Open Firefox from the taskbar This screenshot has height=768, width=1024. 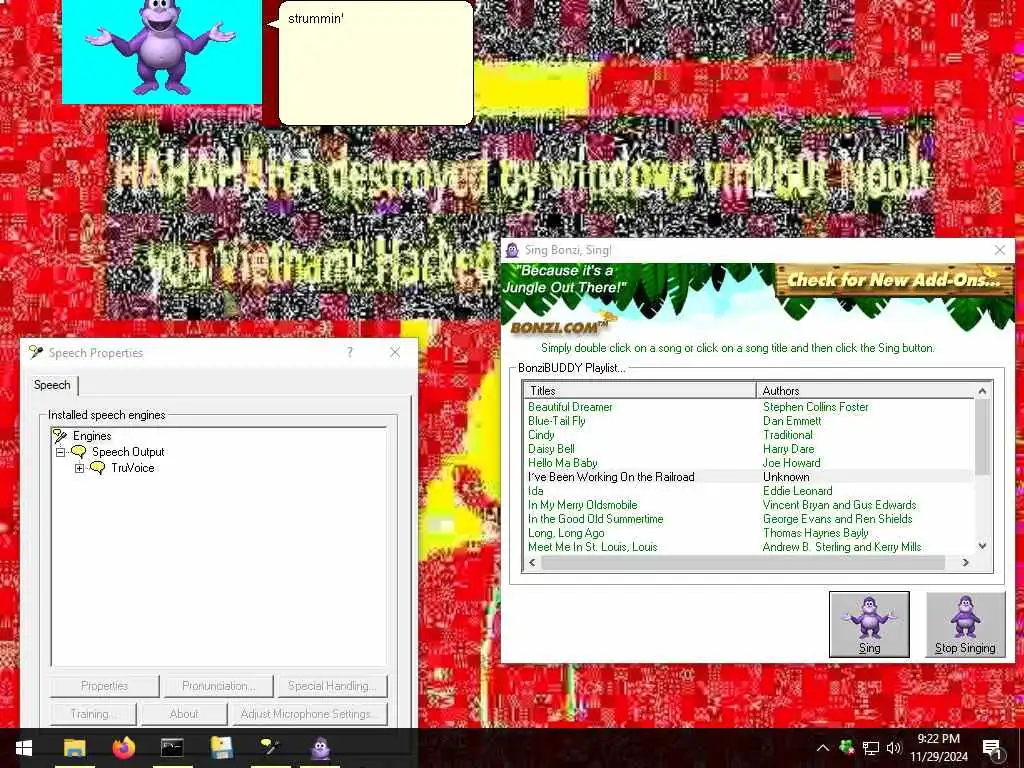pos(123,748)
